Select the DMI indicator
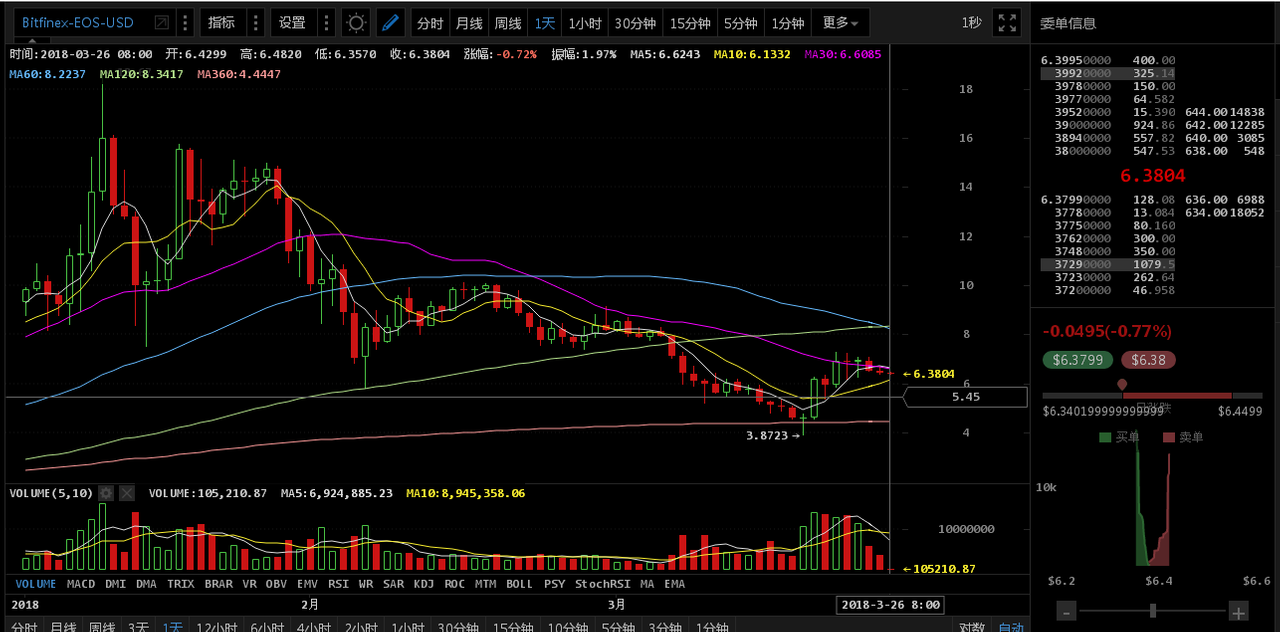Viewport: 1280px width, 632px height. click(116, 584)
